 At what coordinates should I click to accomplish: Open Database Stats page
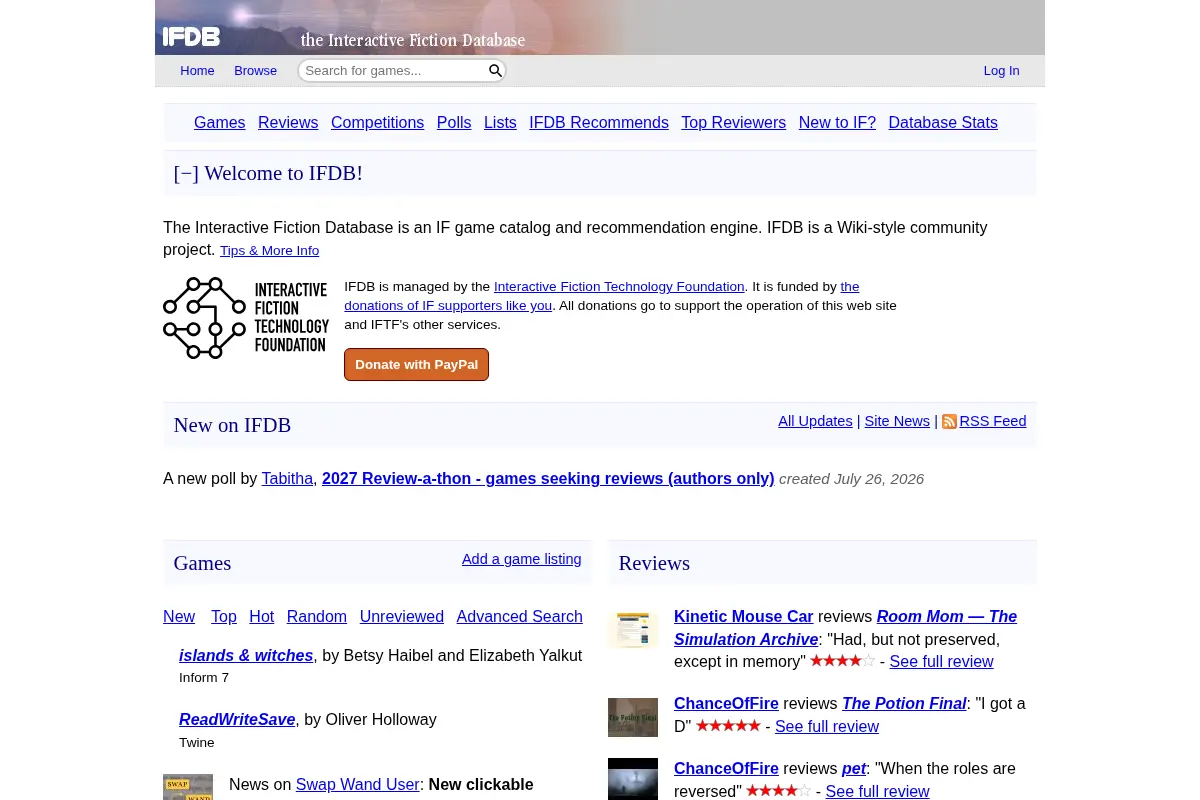pos(943,123)
